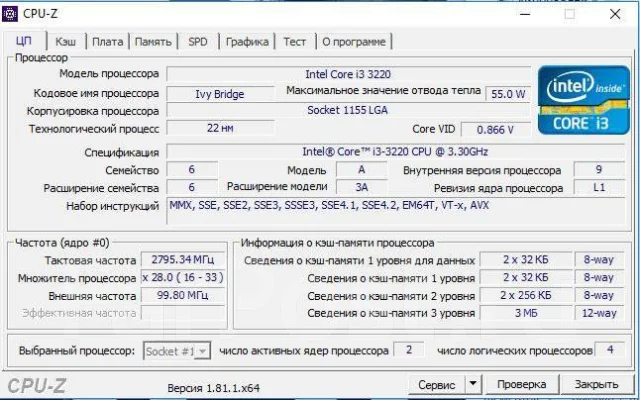The height and width of the screenshot is (400, 640).
Task: Open the Память tab
Action: click(x=153, y=42)
